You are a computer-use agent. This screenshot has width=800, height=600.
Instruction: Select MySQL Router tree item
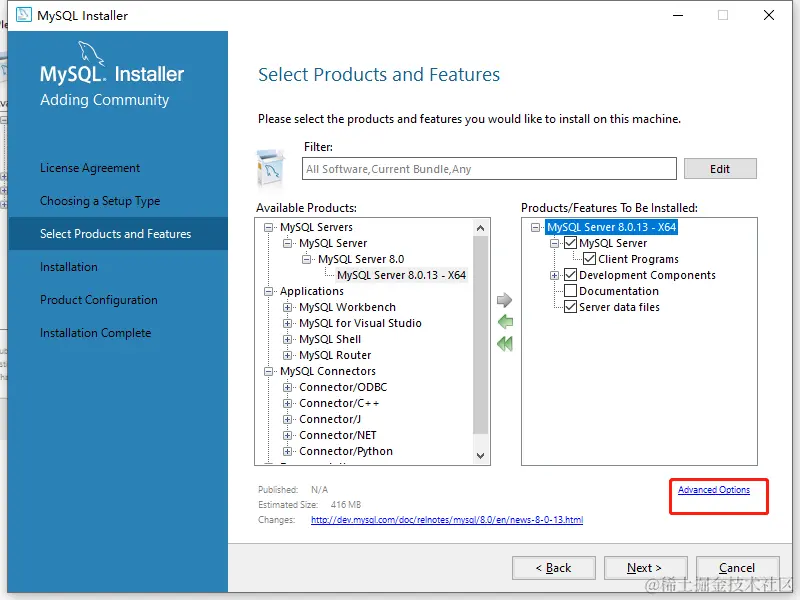click(335, 355)
